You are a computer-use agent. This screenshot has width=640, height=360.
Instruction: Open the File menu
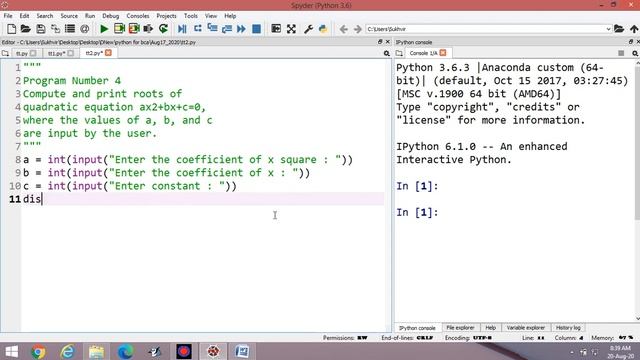click(x=8, y=16)
